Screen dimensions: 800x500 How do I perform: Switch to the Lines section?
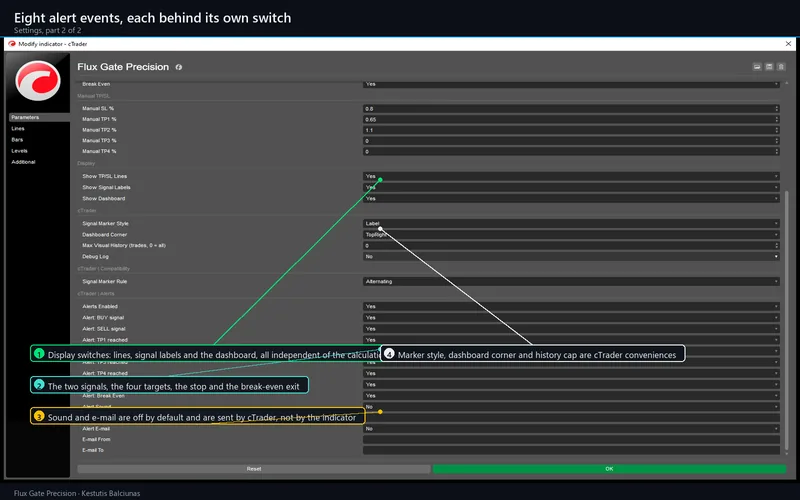[x=18, y=129]
